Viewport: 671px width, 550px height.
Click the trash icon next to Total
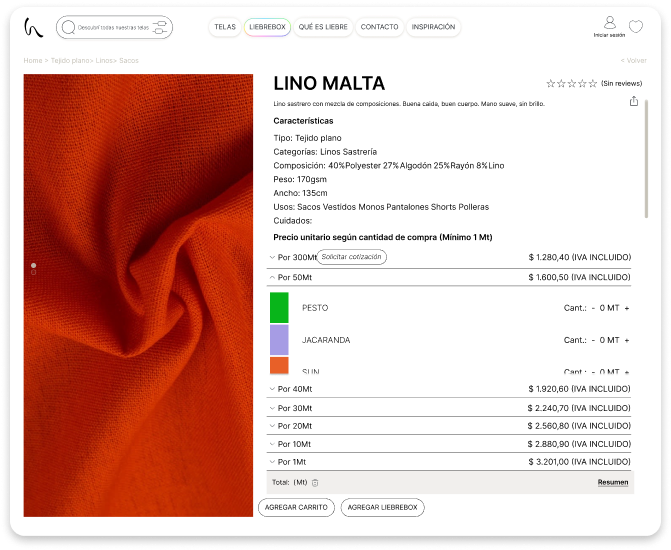point(315,482)
